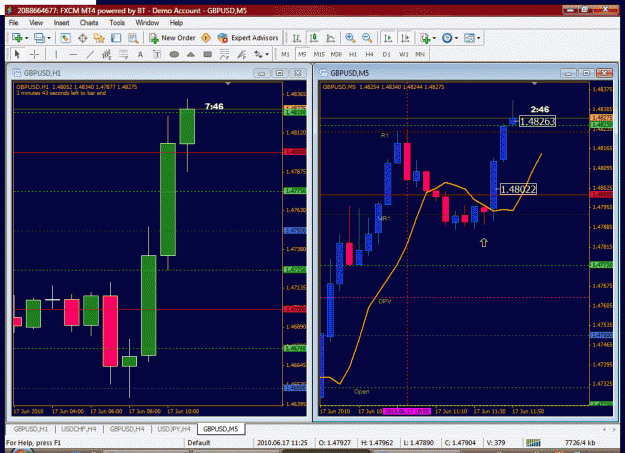The width and height of the screenshot is (625, 453).
Task: Open the Tools menu
Action: click(117, 23)
